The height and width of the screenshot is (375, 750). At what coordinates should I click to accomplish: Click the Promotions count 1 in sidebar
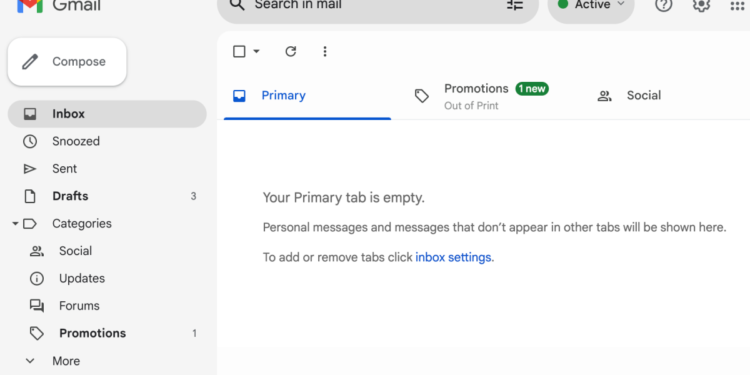194,333
